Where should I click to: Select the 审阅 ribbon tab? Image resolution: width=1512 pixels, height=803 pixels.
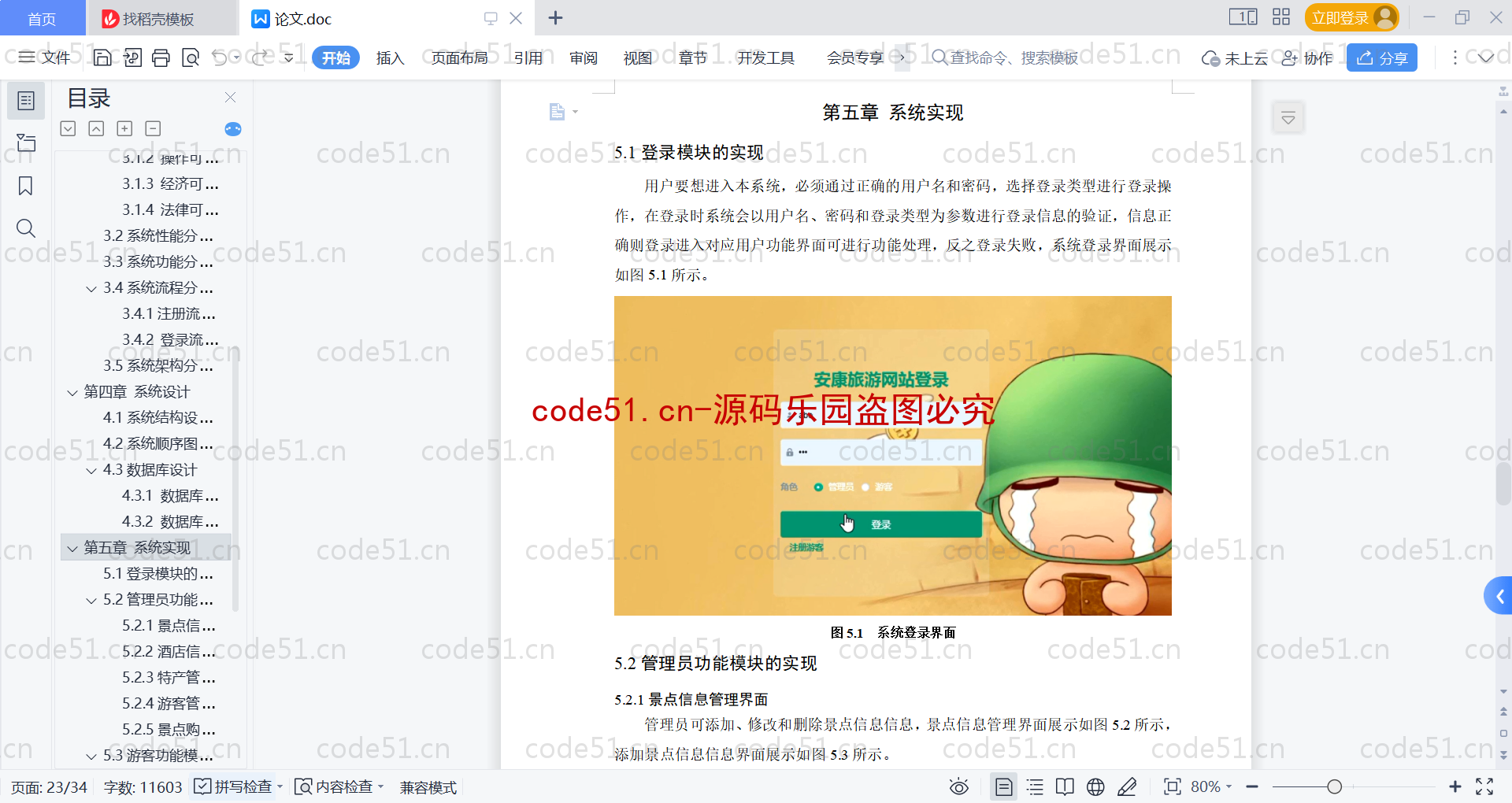pos(584,57)
